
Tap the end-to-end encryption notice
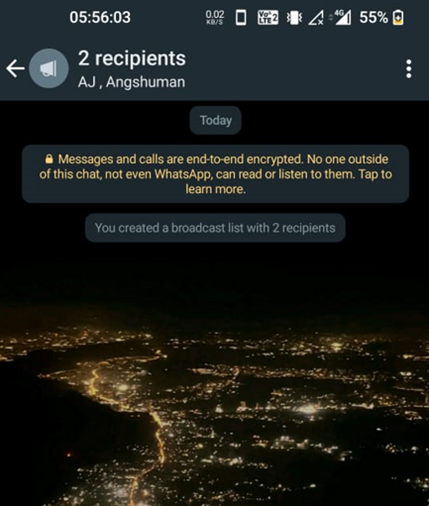tap(216, 174)
